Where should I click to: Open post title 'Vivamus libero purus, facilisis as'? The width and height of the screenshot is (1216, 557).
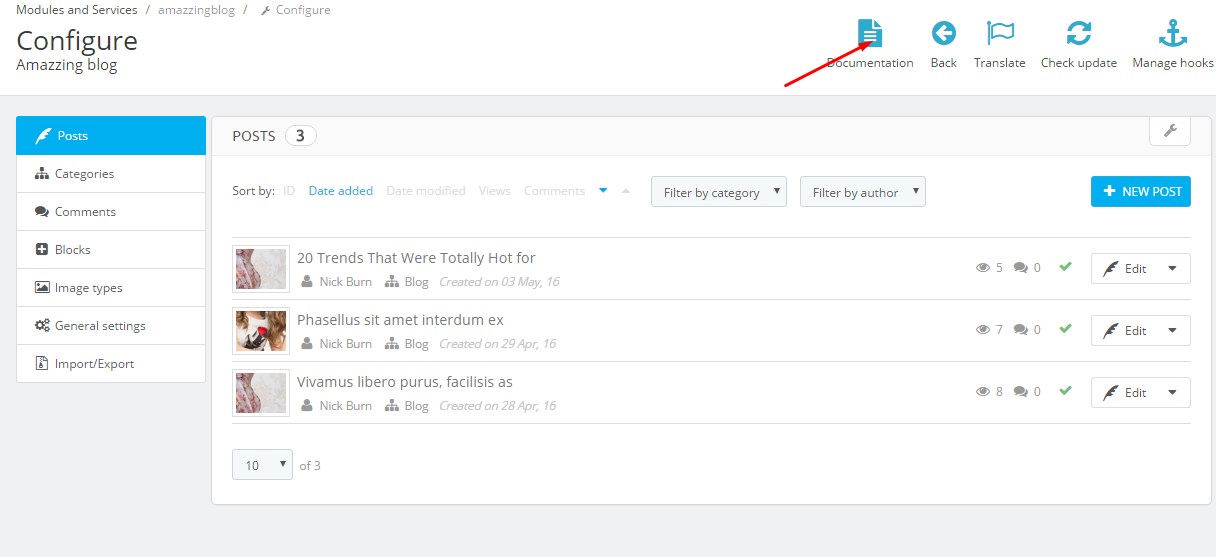405,382
